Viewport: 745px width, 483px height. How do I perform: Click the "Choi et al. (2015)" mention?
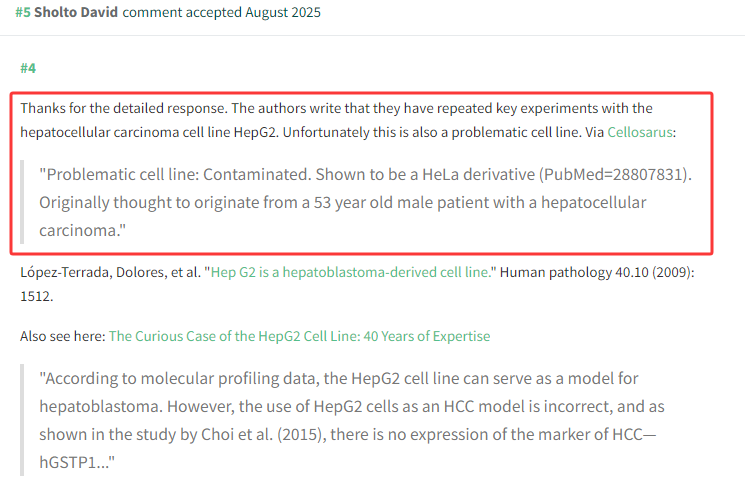(298, 436)
